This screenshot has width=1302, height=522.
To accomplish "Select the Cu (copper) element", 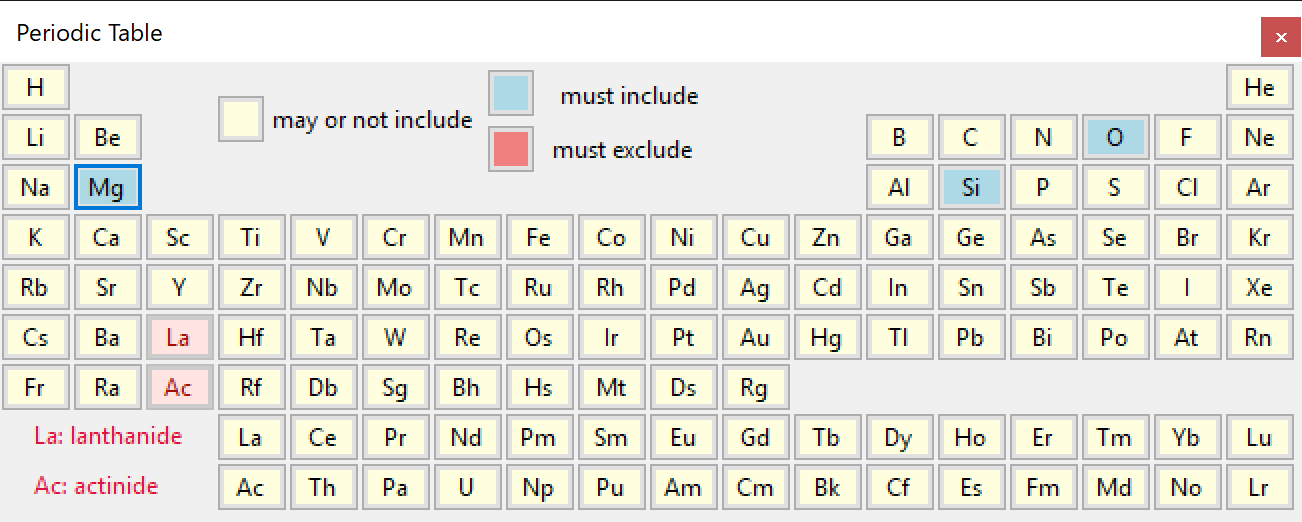I will pos(755,237).
